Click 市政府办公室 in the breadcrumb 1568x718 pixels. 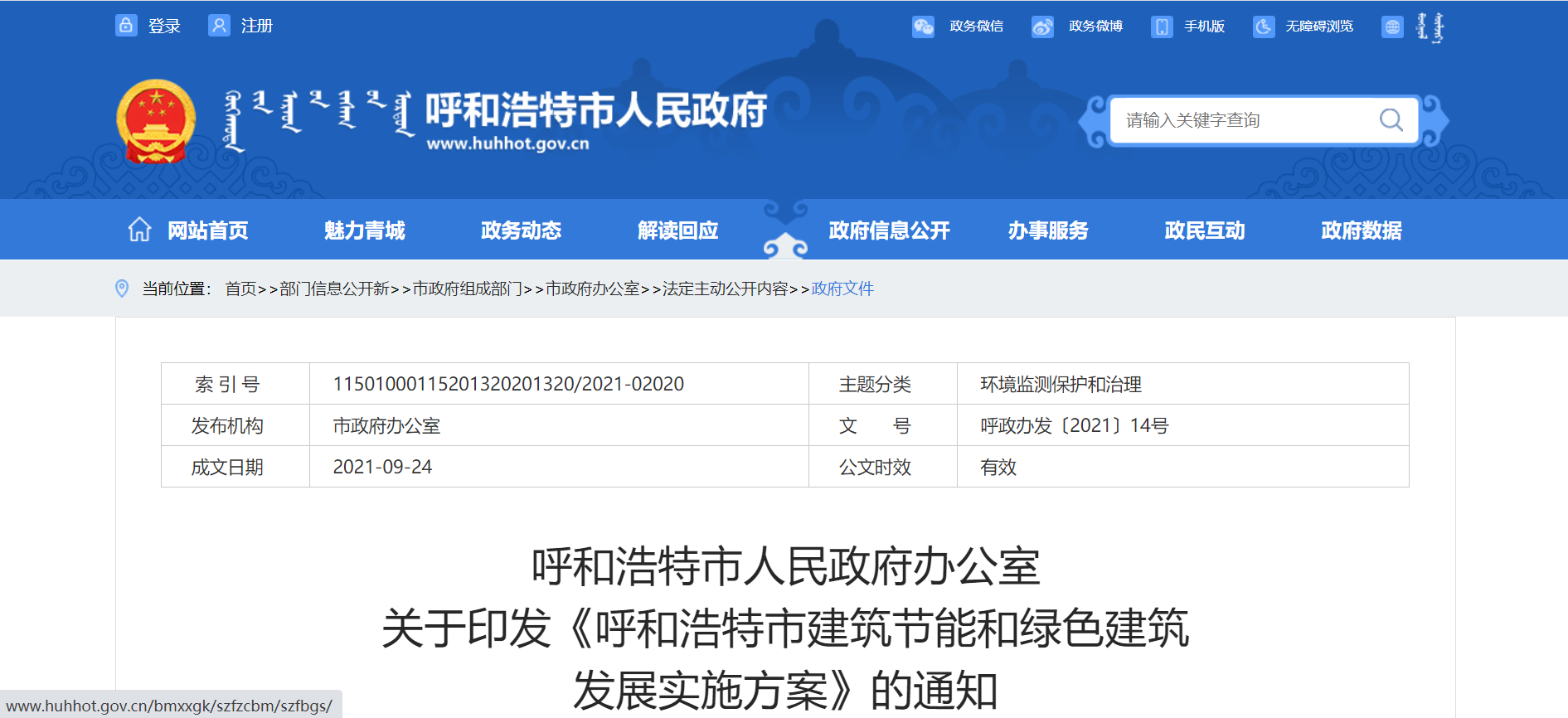[592, 289]
